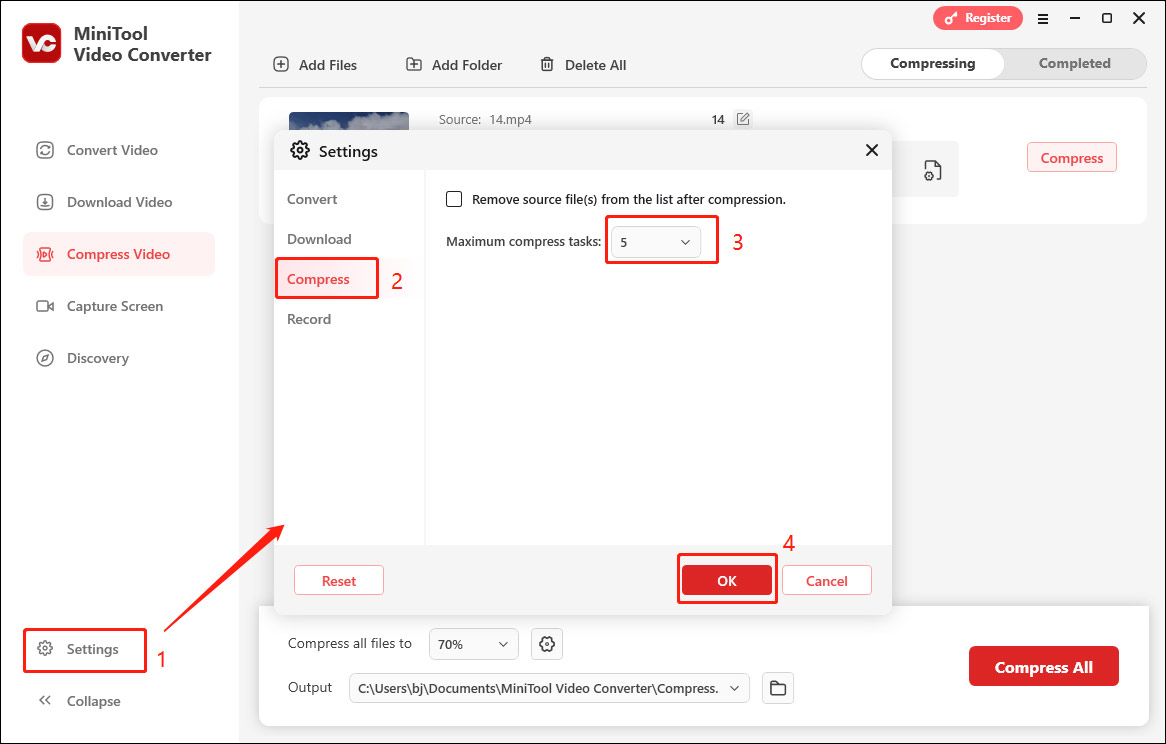Click the edit name icon beside 14
The width and height of the screenshot is (1166, 744).
pos(743,119)
